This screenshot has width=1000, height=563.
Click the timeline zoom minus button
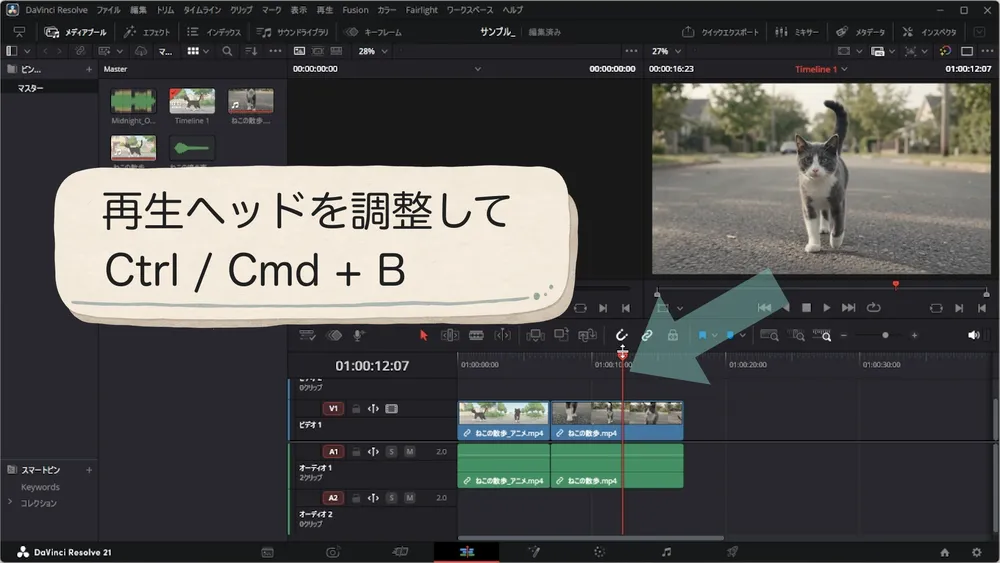[844, 335]
